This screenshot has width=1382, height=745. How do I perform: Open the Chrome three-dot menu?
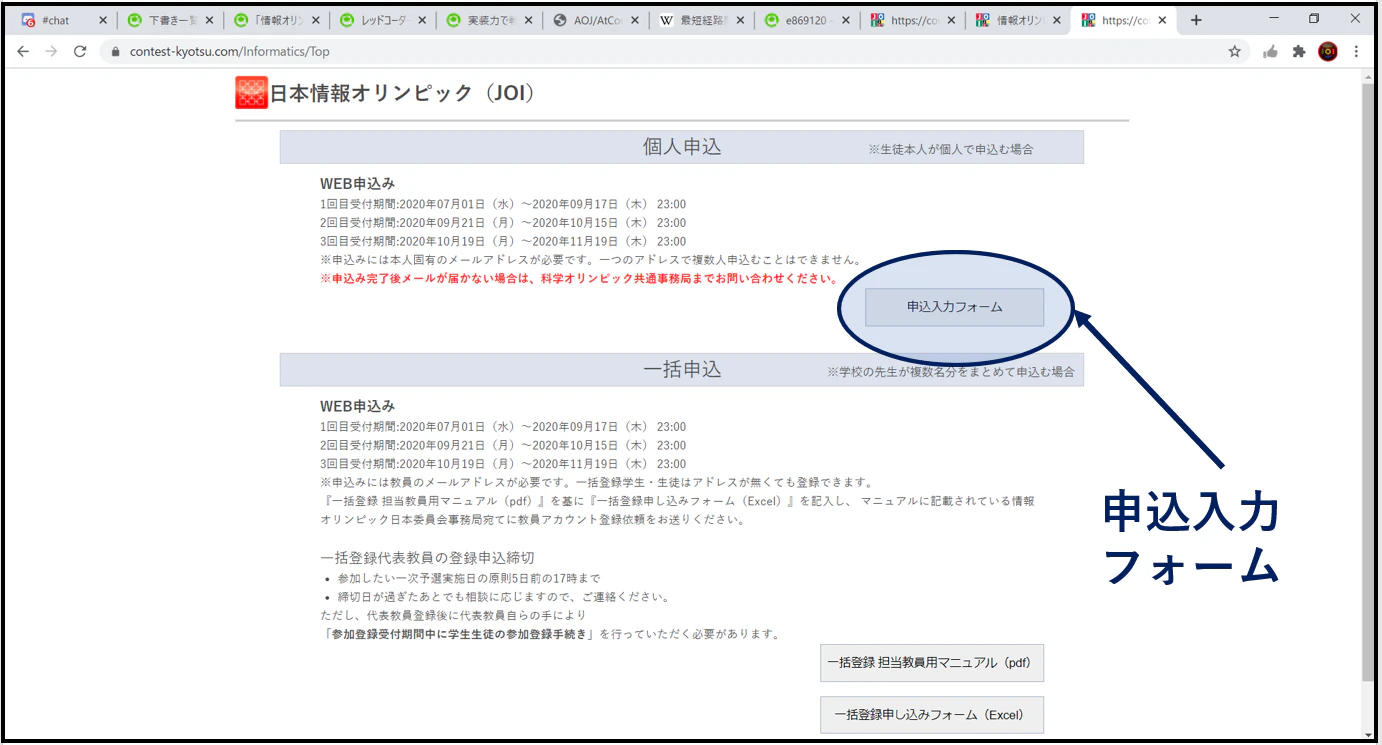1357,52
